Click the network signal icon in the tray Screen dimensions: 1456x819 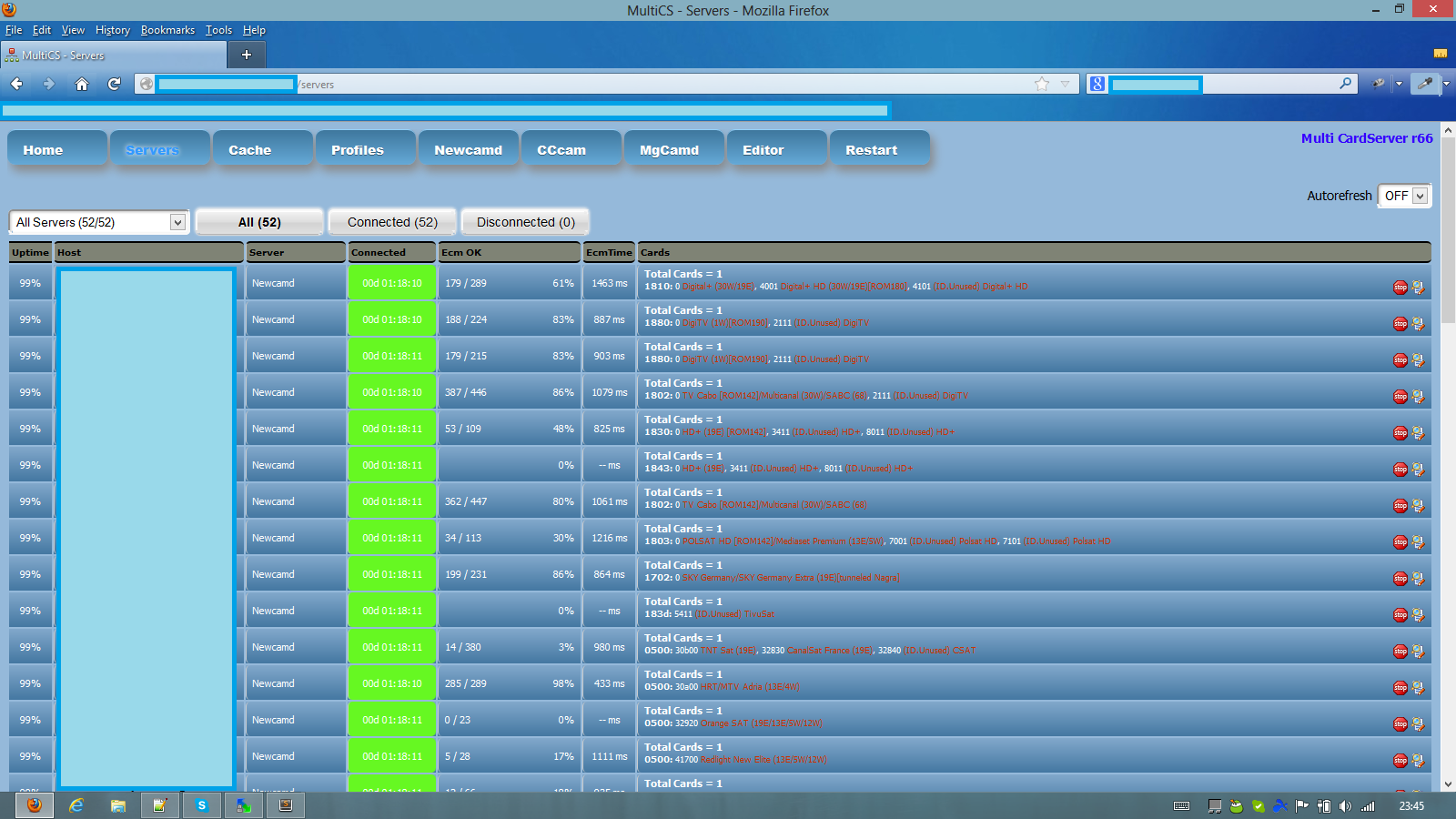coord(1368,805)
